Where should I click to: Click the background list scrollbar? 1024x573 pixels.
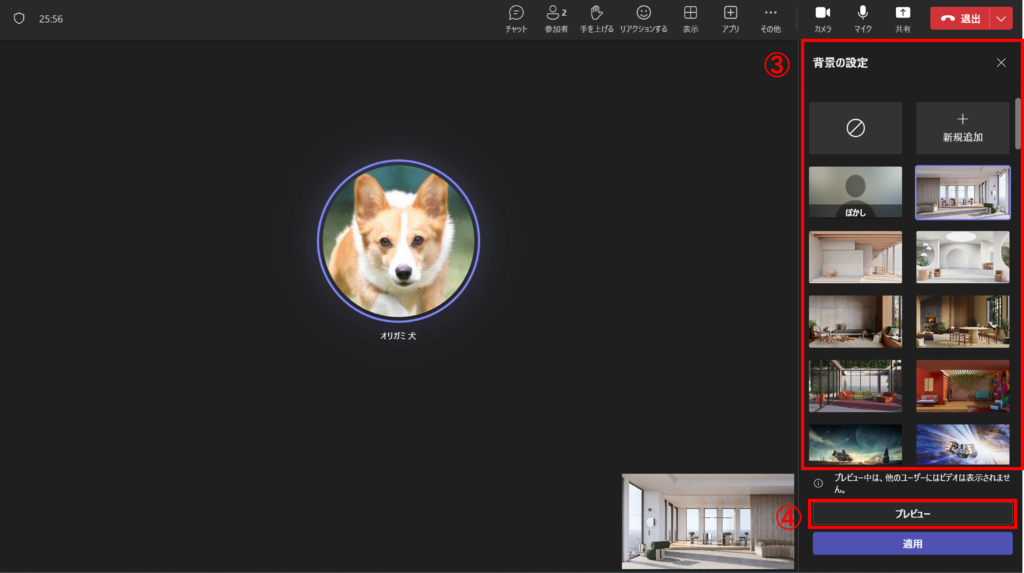coord(1018,122)
